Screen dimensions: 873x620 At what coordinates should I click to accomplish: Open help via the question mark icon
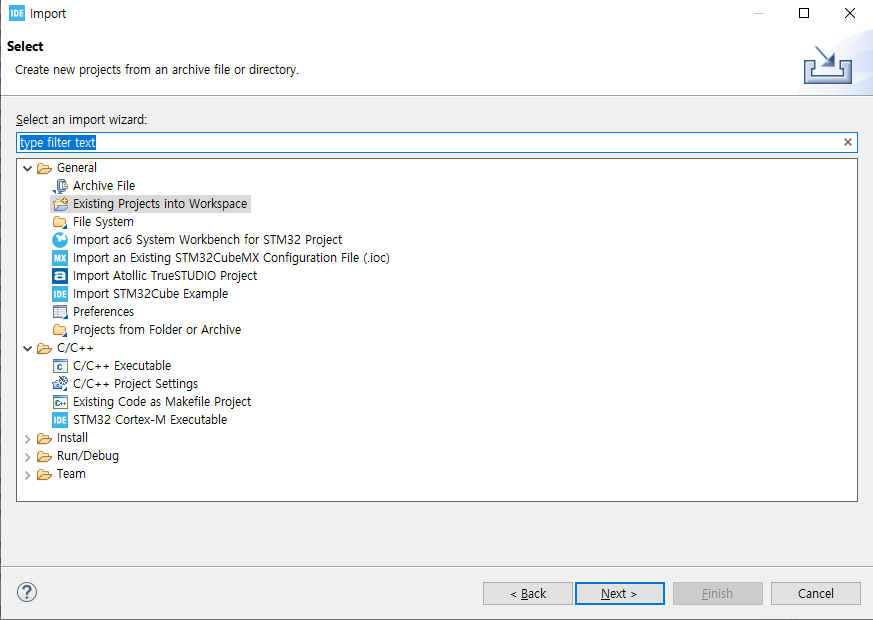pyautogui.click(x=27, y=592)
